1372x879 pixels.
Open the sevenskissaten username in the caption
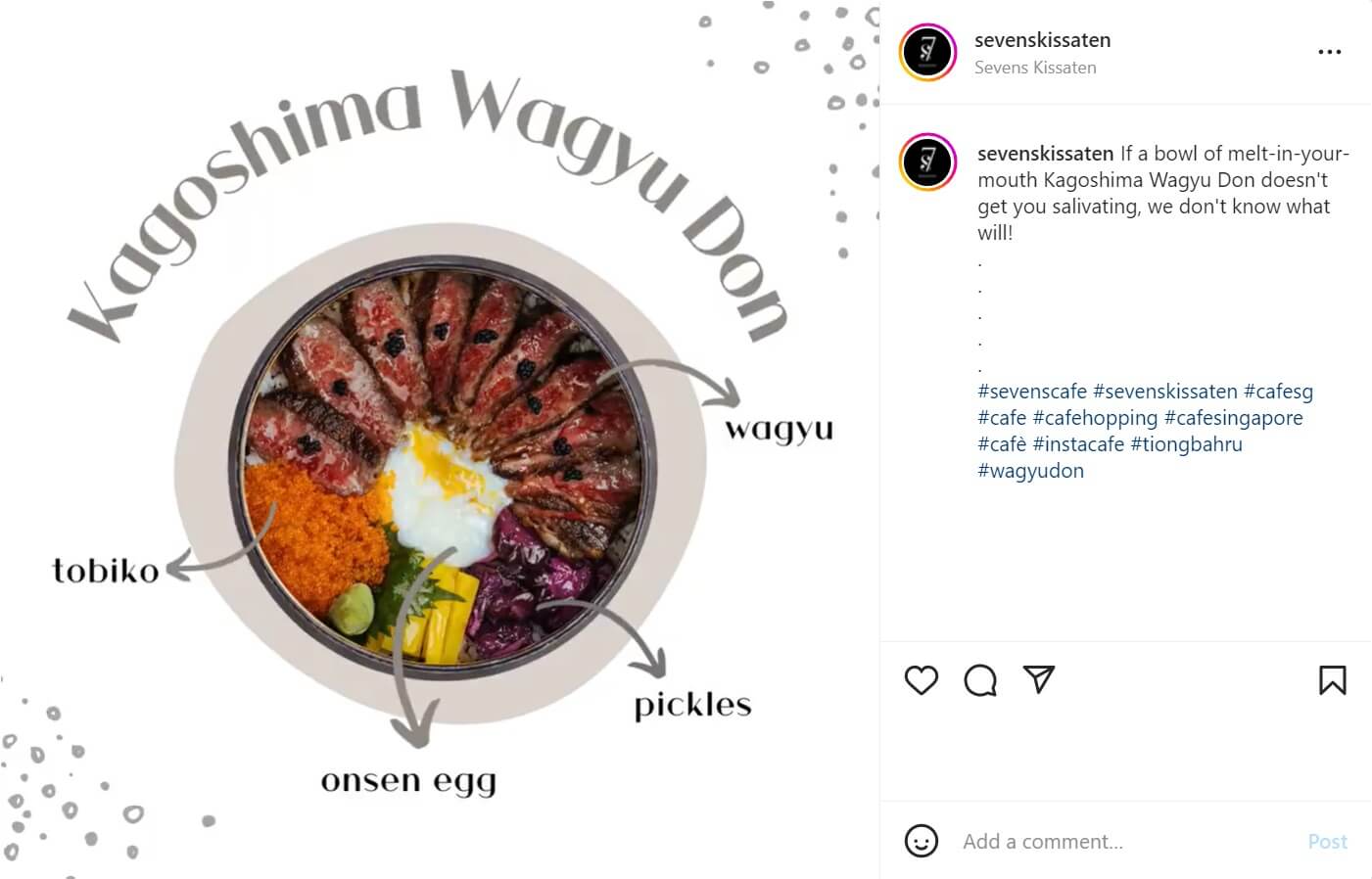tap(1046, 154)
